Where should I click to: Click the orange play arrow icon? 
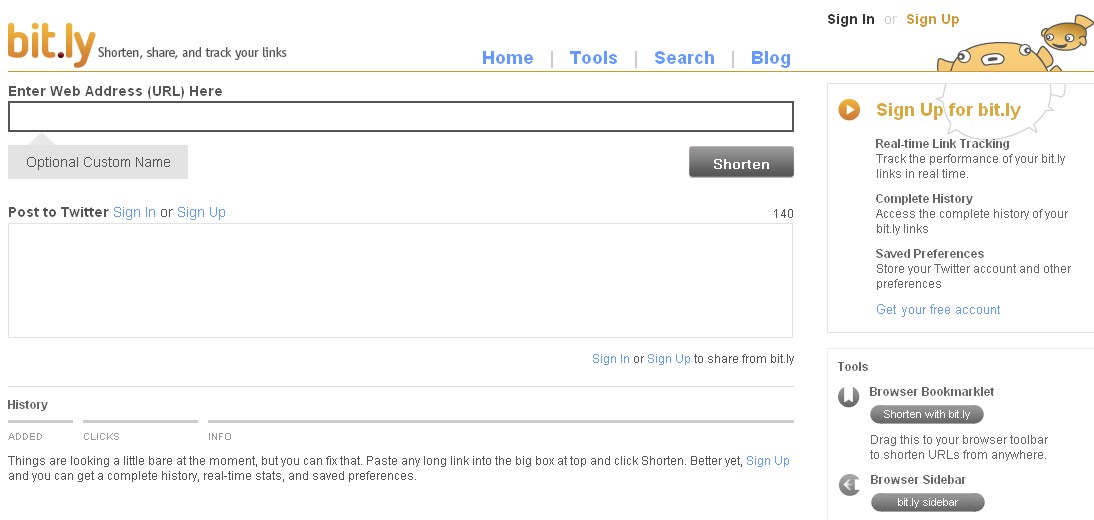click(x=849, y=110)
